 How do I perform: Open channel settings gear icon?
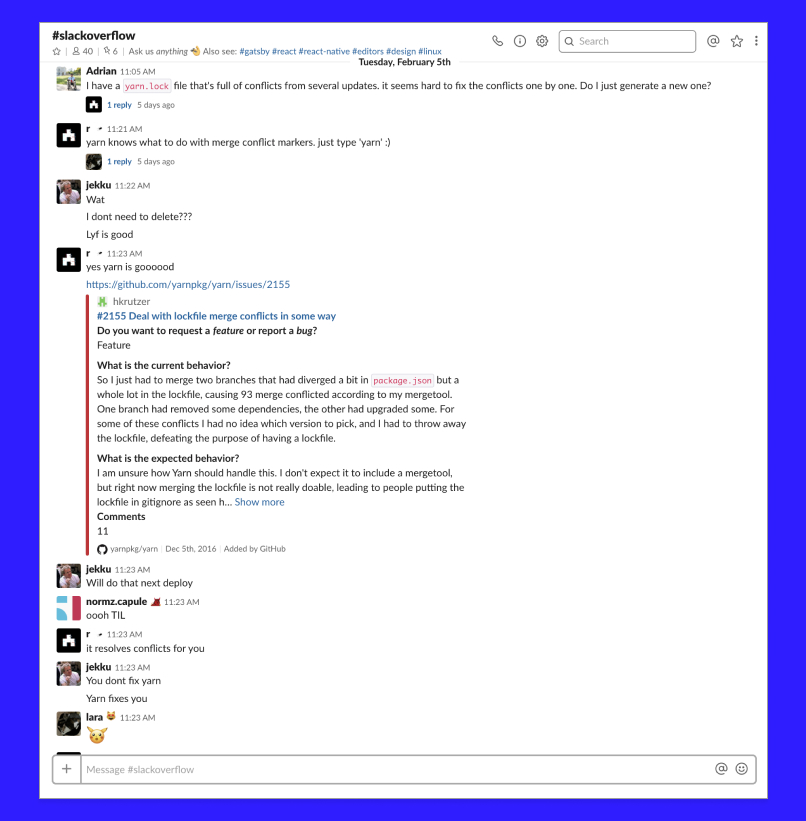(x=542, y=41)
